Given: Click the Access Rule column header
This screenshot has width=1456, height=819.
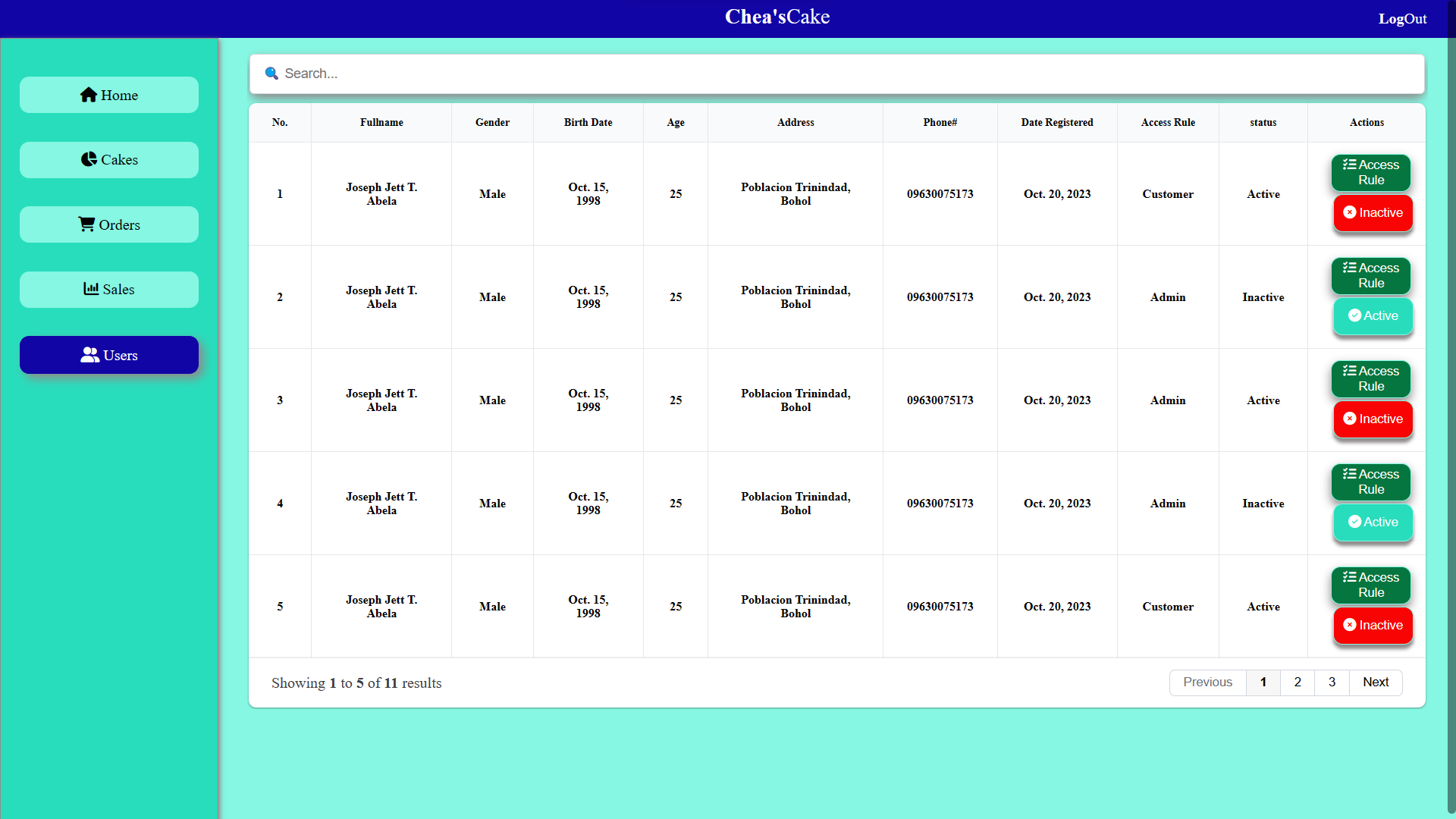Looking at the screenshot, I should 1168,122.
